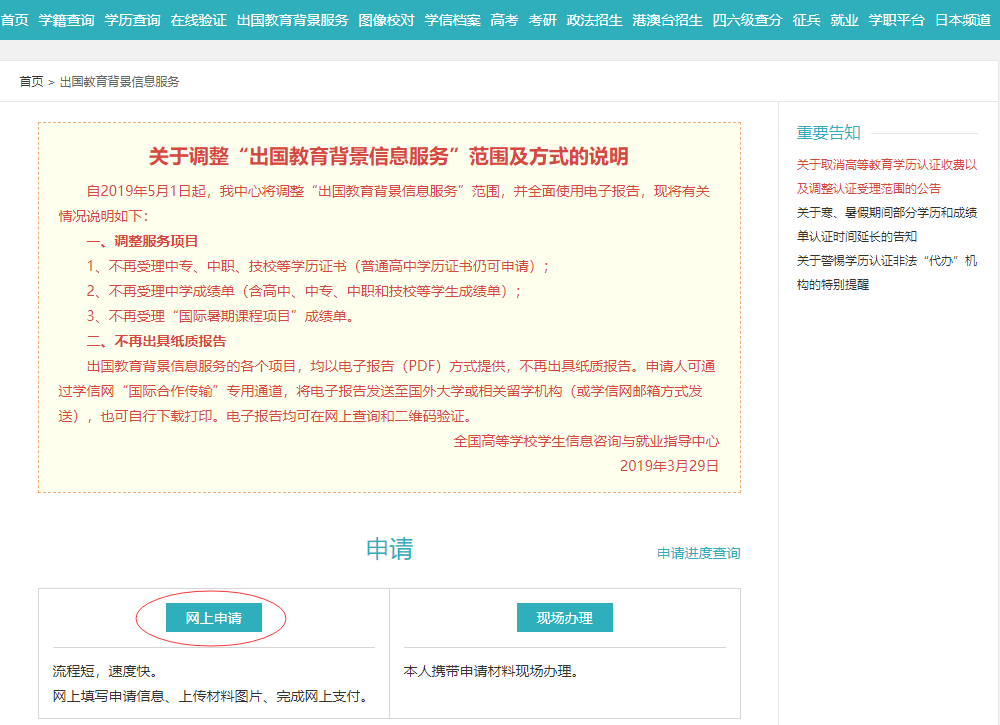Open 出国教育背景服务 nav item
This screenshot has height=725, width=1000.
pyautogui.click(x=293, y=20)
